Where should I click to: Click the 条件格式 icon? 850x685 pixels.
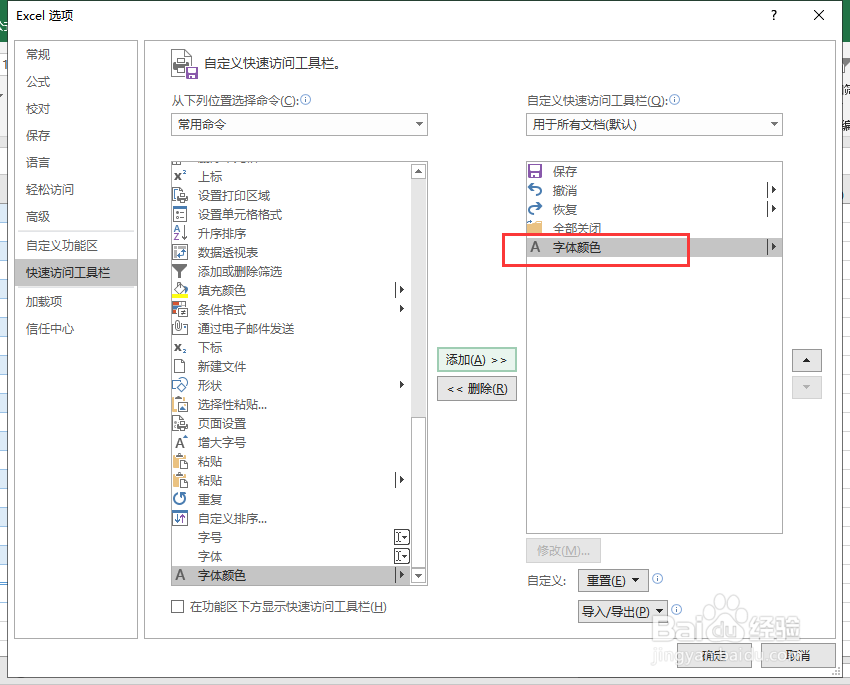coord(180,309)
